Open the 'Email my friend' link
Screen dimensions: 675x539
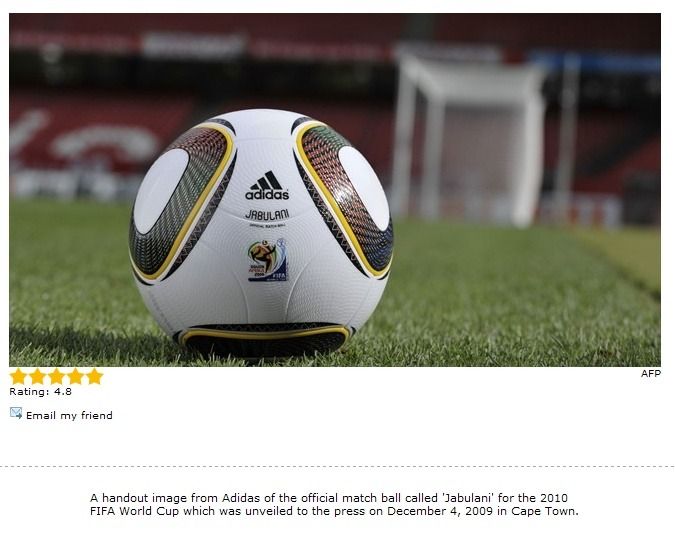pyautogui.click(x=69, y=415)
